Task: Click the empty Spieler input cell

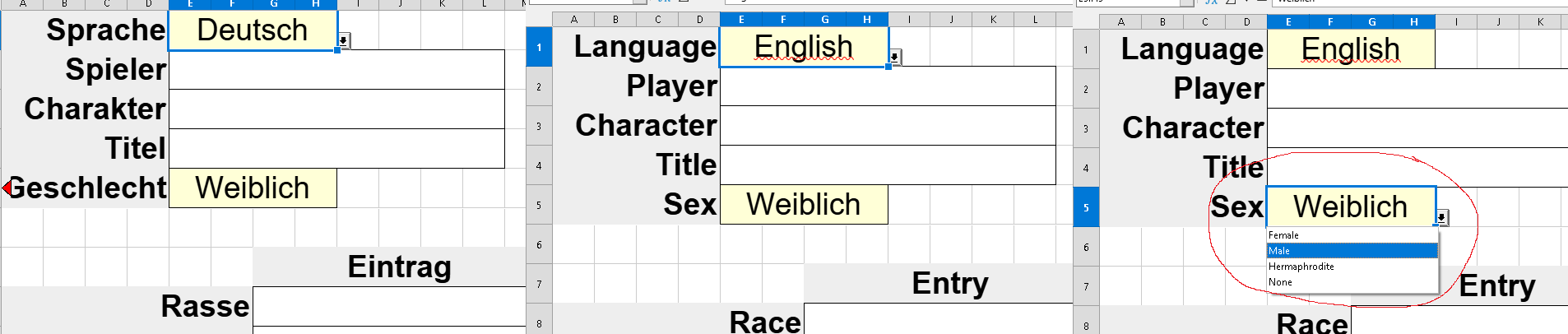Action: click(x=336, y=70)
